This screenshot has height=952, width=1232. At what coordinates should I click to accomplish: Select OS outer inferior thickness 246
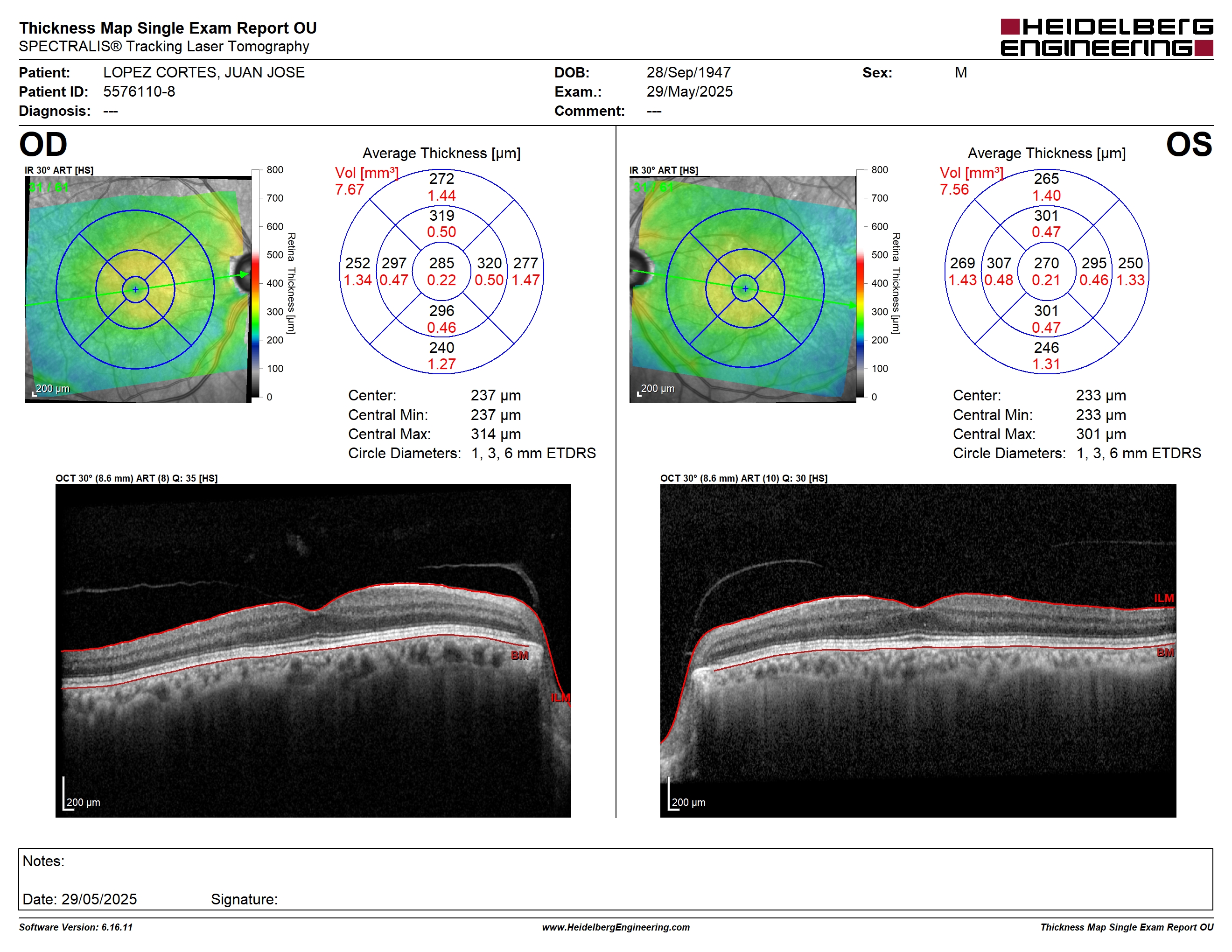(1046, 347)
